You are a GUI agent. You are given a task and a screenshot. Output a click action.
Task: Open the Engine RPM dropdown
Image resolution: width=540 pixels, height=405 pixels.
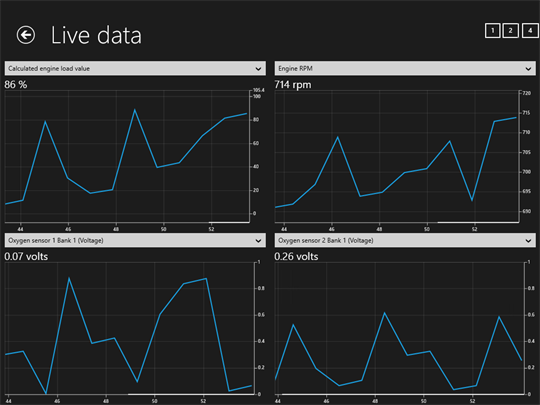[x=405, y=69]
